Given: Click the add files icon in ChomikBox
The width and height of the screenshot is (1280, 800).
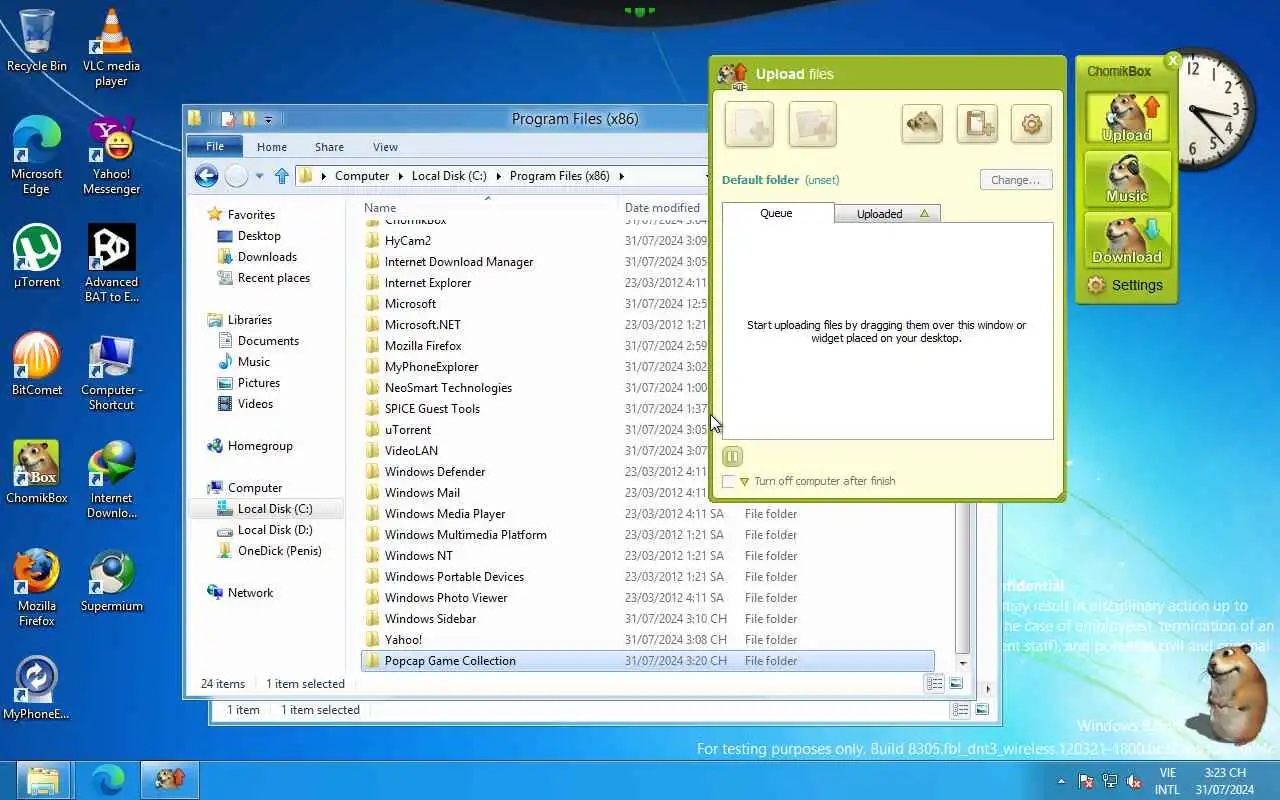Looking at the screenshot, I should coord(748,125).
